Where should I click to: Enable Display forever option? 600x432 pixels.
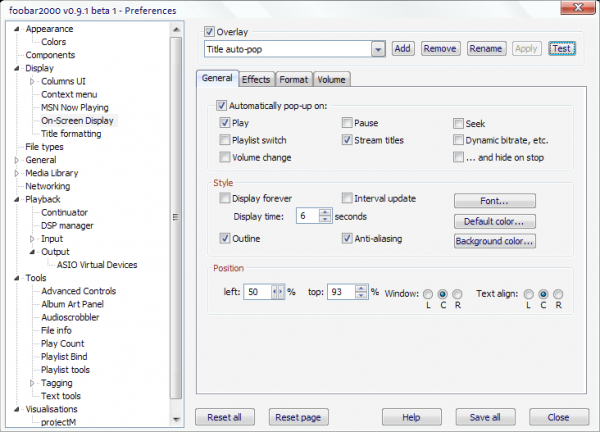[x=224, y=199]
